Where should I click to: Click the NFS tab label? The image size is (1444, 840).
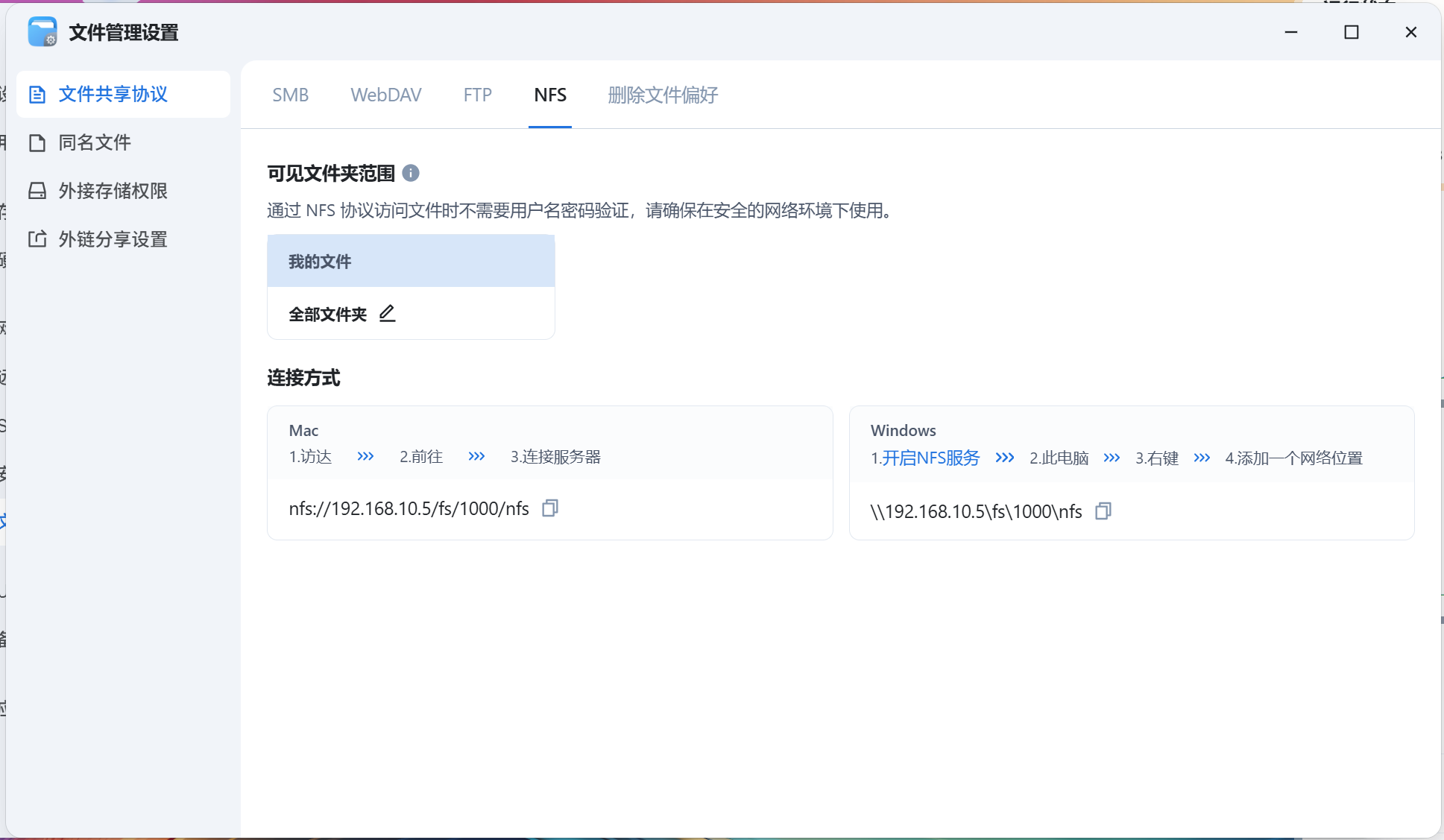coord(550,95)
